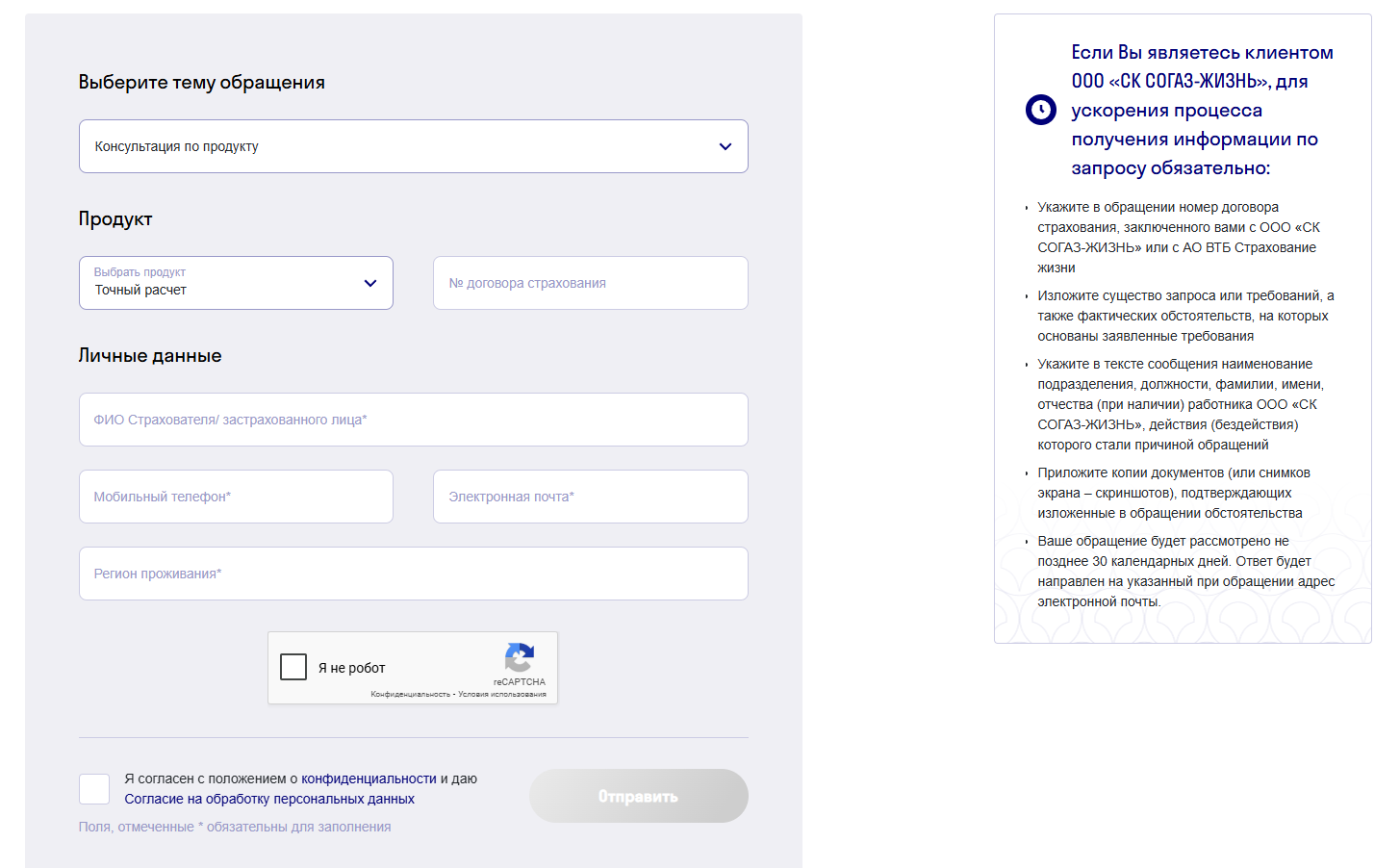The width and height of the screenshot is (1400, 868).
Task: Open the конфиденциальности link
Action: click(x=369, y=779)
